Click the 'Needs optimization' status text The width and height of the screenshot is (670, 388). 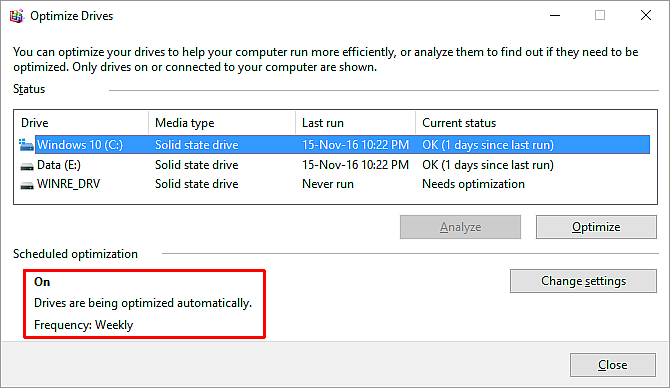tap(473, 184)
